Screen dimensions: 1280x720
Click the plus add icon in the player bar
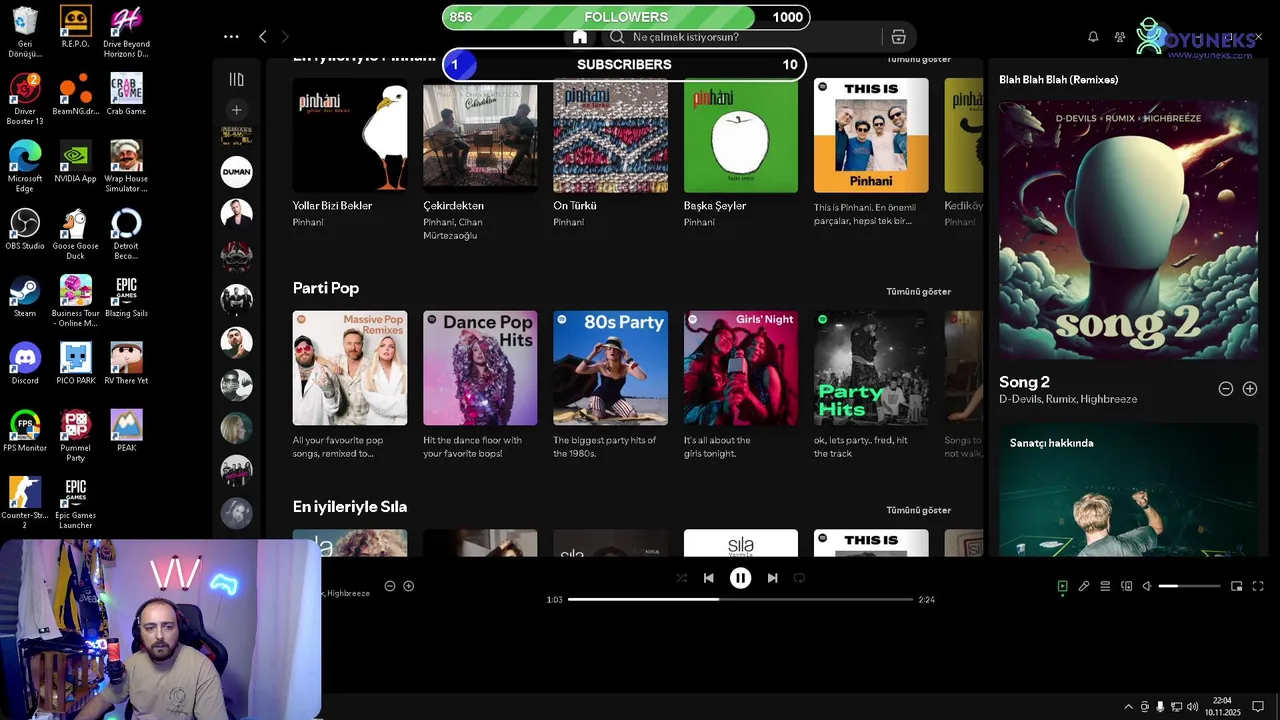click(x=408, y=586)
